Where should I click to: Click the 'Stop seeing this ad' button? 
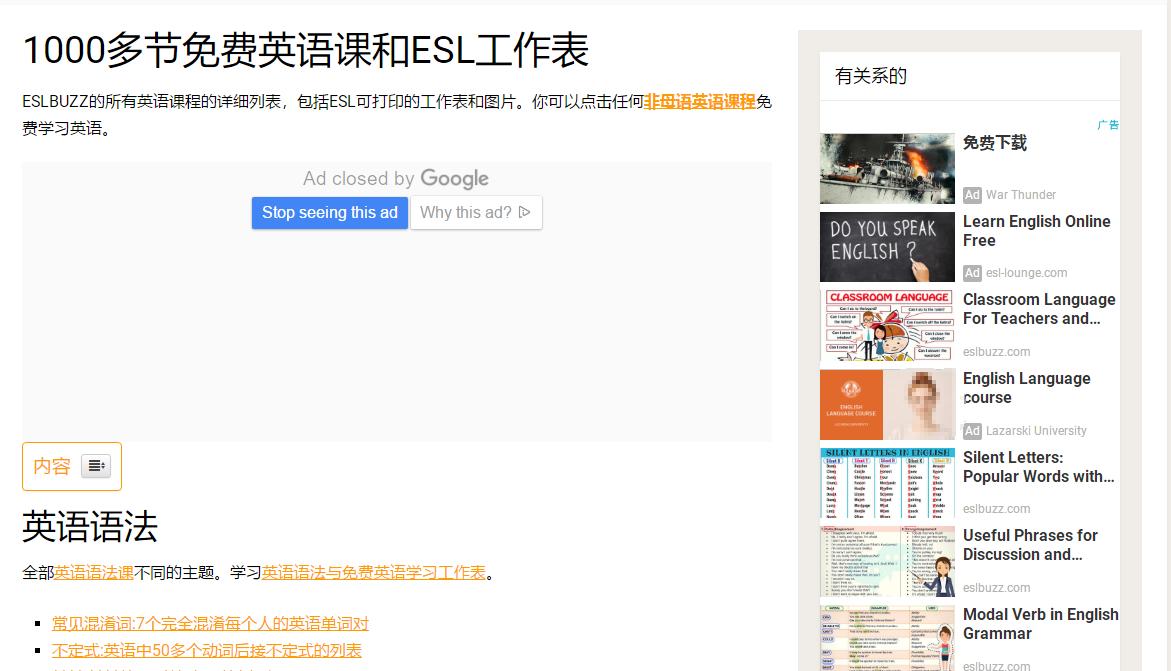pos(329,213)
